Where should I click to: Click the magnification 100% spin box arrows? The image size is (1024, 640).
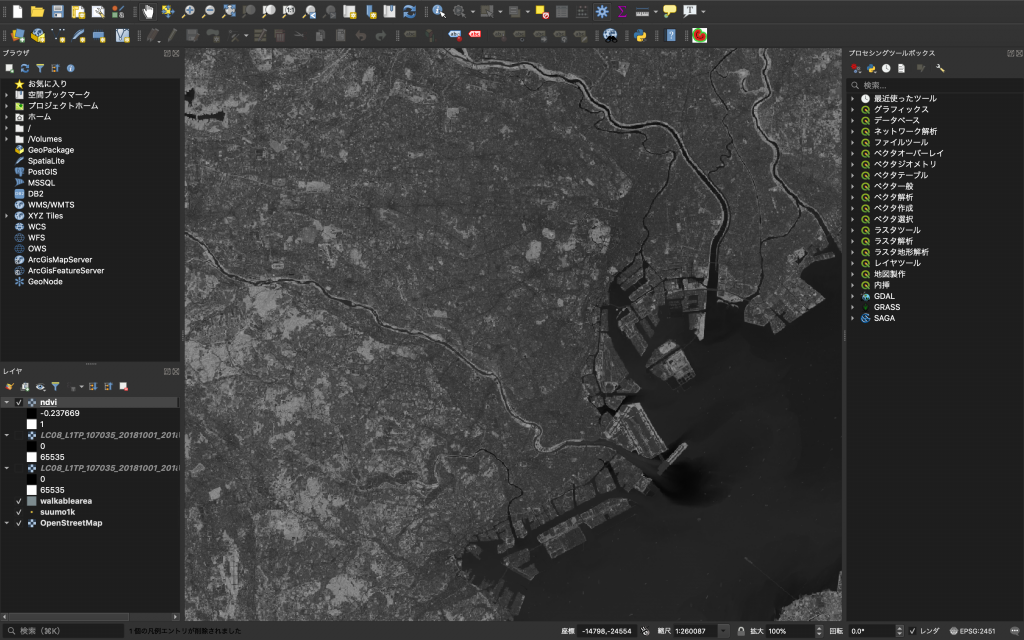(x=819, y=631)
